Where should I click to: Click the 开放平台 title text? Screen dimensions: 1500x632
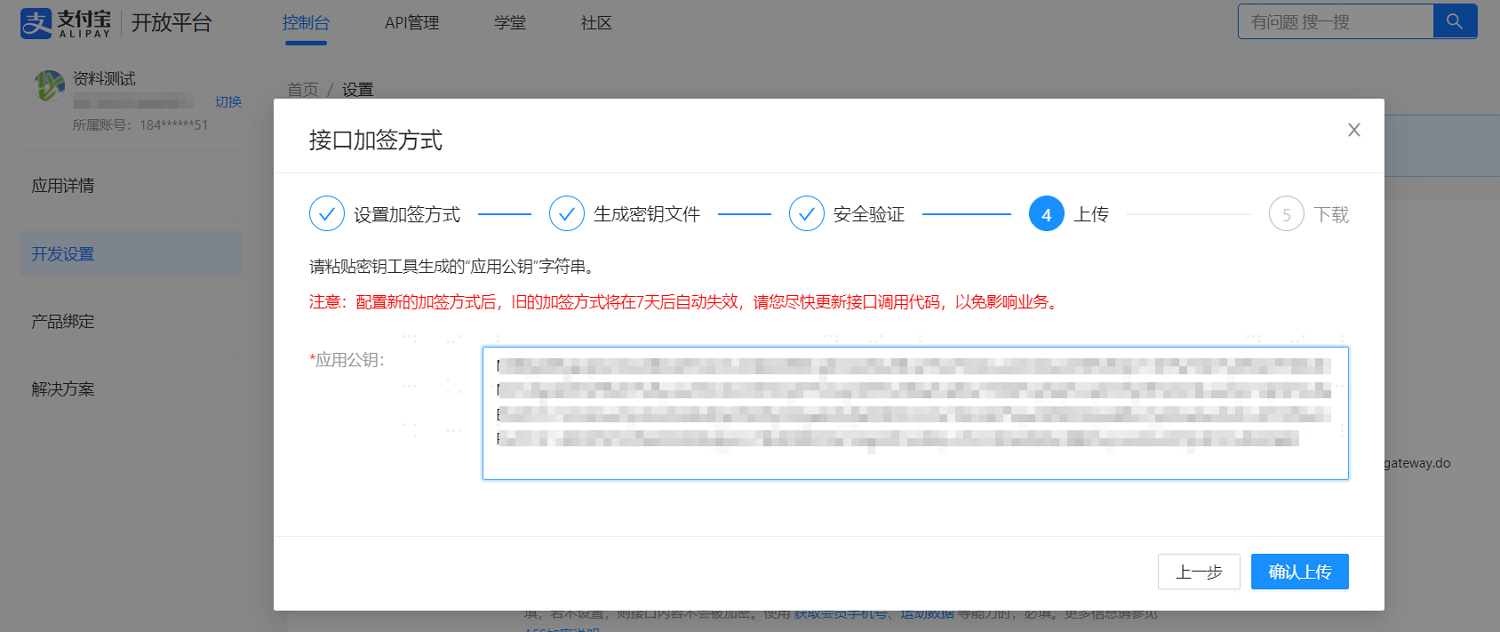click(x=172, y=23)
